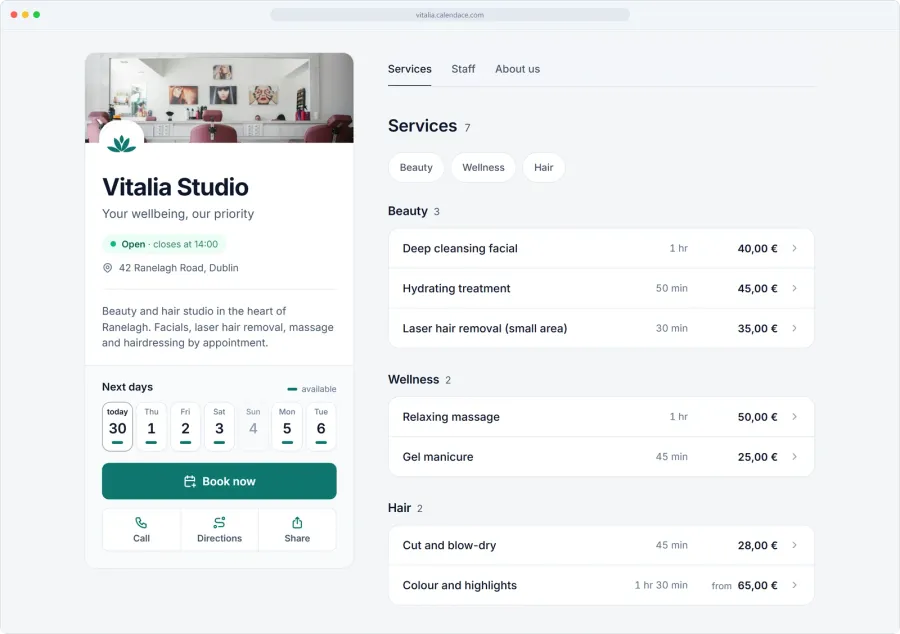Open Colour and highlights via its chevron
This screenshot has width=900, height=634.
pos(794,585)
